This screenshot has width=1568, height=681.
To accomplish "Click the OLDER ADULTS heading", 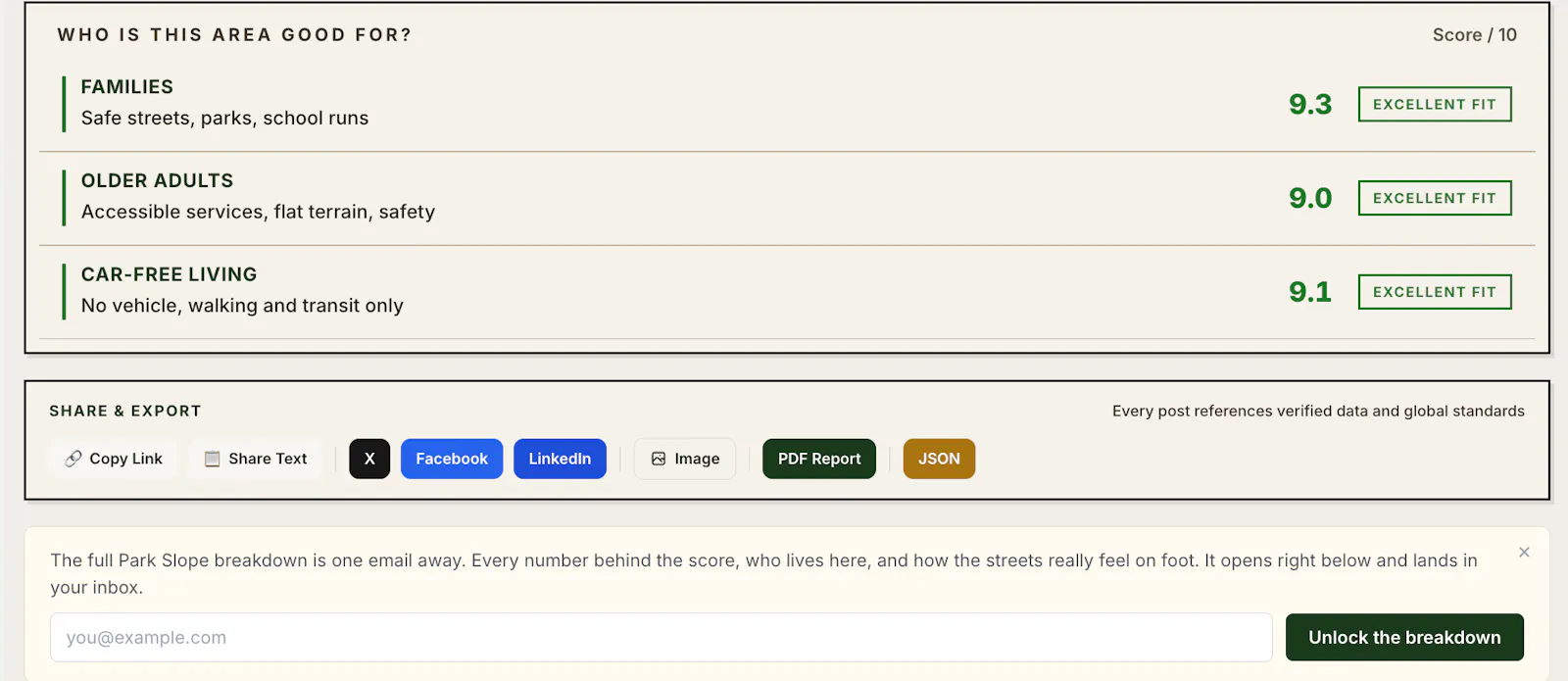I will 158,181.
